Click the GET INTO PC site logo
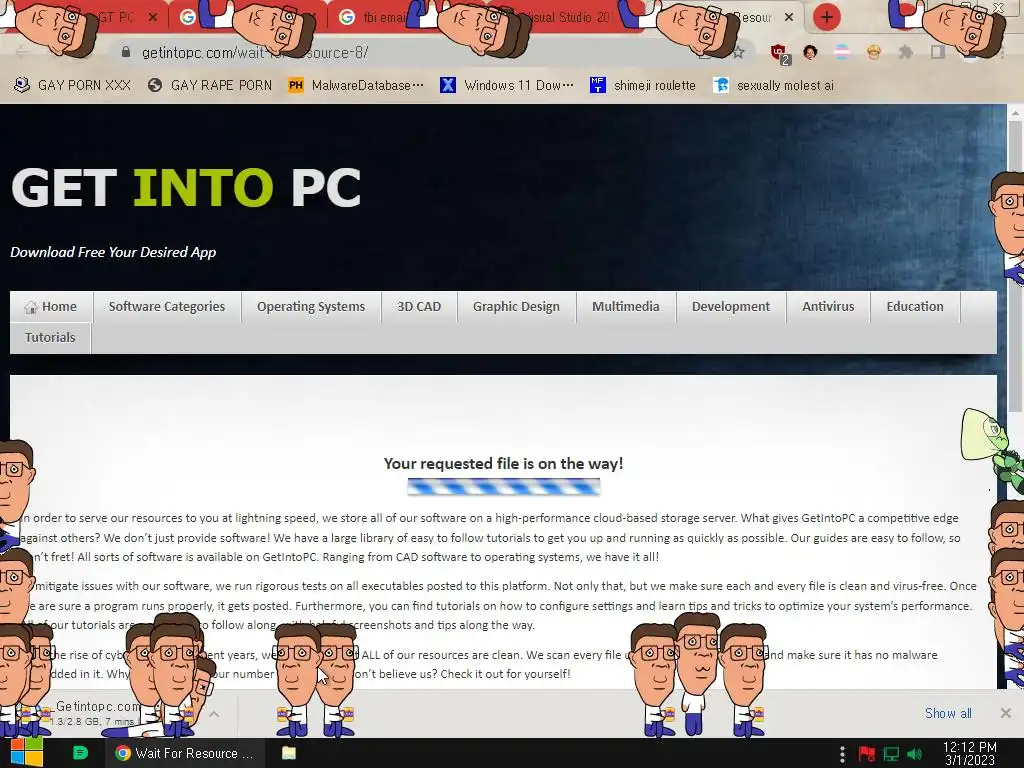This screenshot has height=768, width=1024. click(x=186, y=187)
